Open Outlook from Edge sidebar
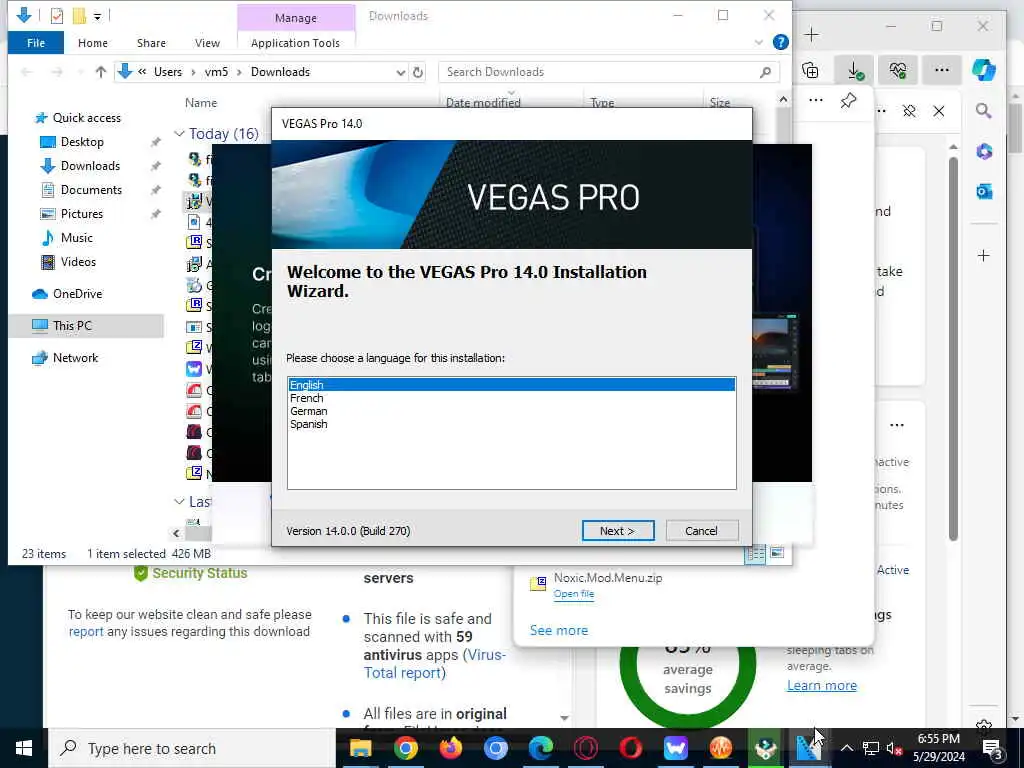 (984, 191)
